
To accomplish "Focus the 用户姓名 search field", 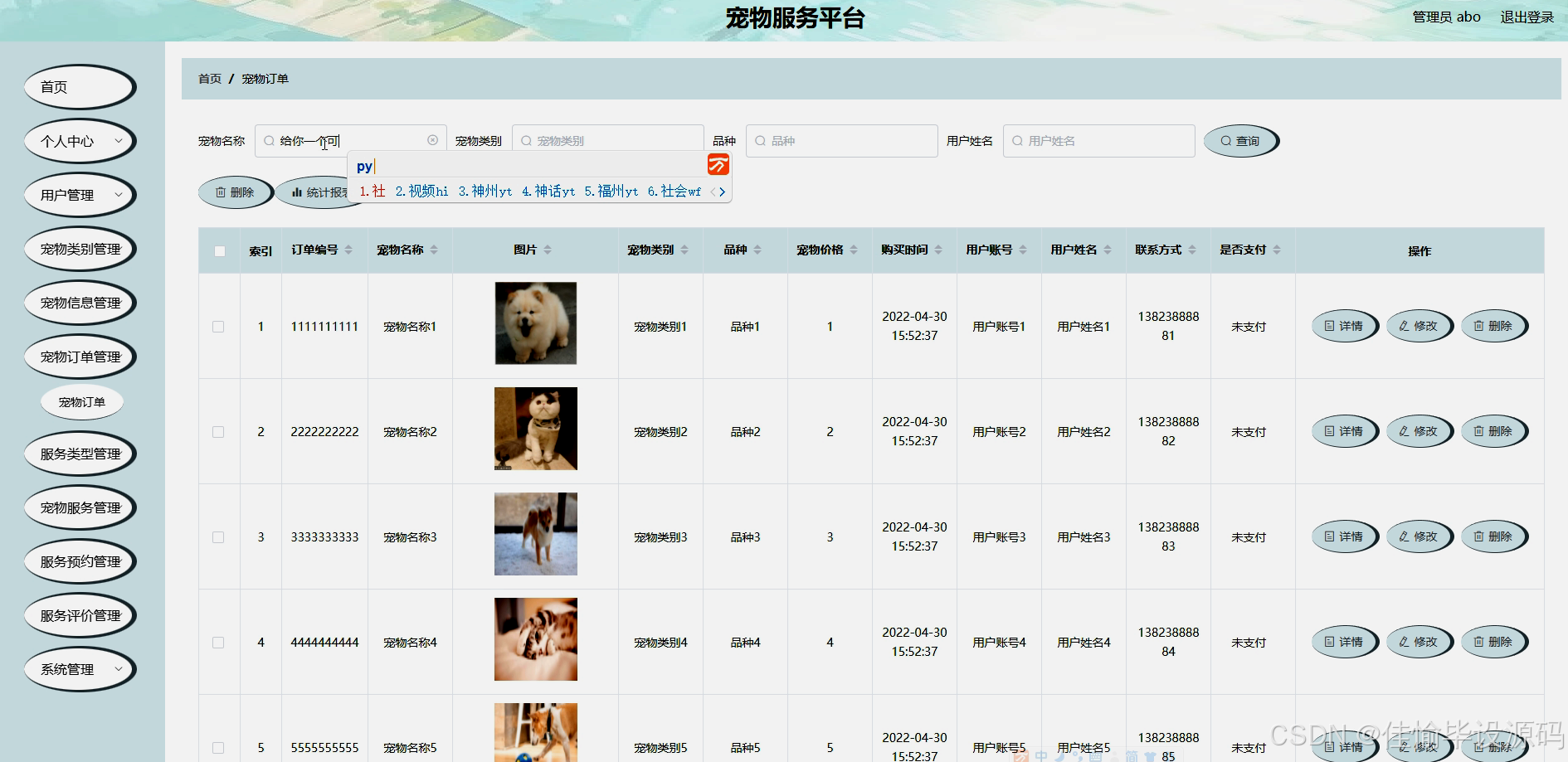I will pyautogui.click(x=1099, y=141).
